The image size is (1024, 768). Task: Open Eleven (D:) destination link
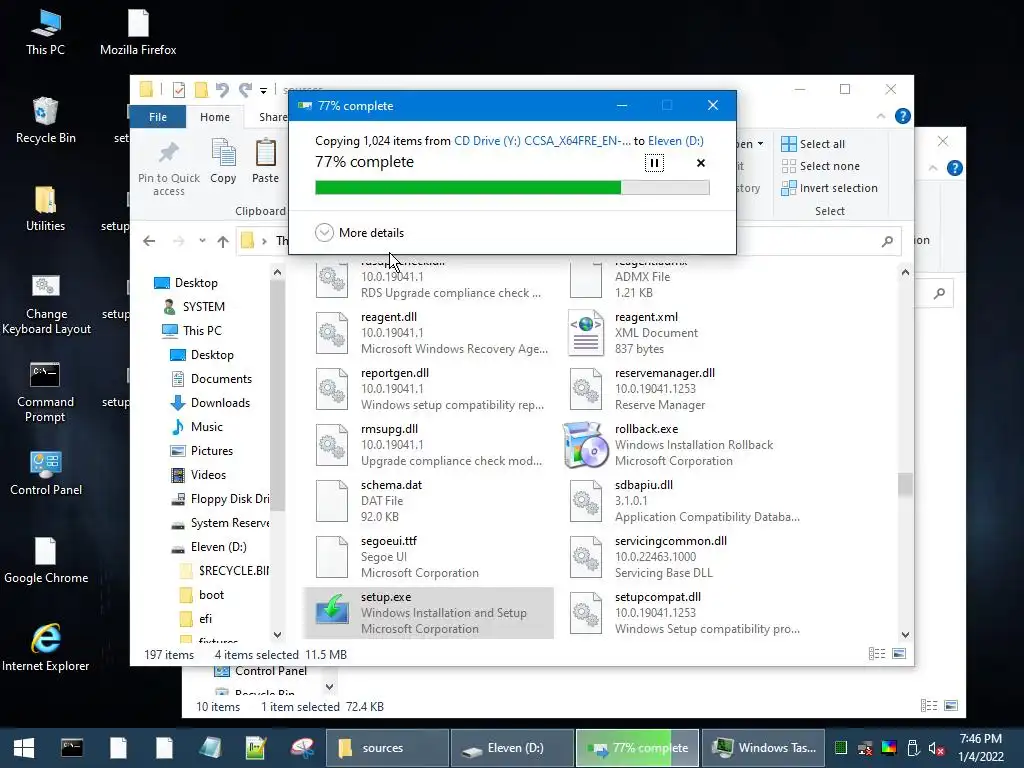tap(675, 140)
